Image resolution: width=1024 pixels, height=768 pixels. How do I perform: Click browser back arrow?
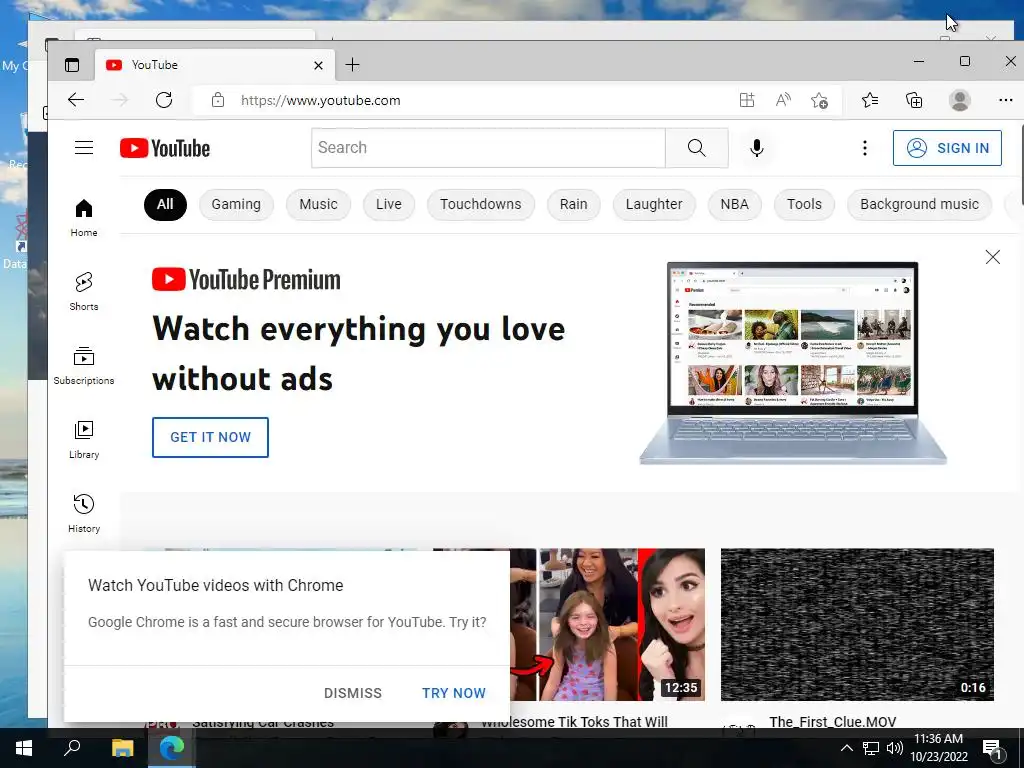coord(76,100)
